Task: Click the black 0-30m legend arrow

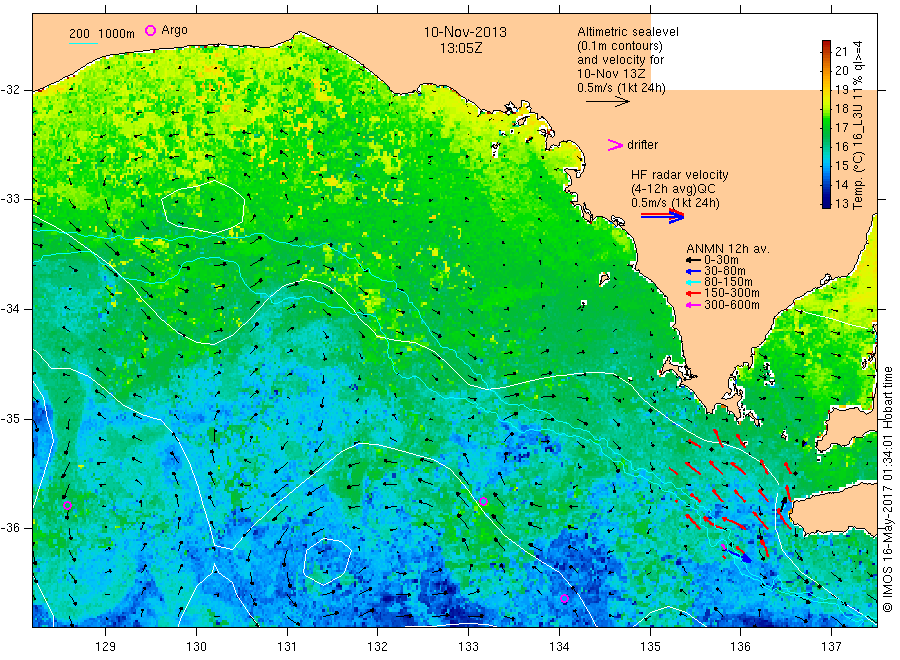Action: click(x=693, y=260)
